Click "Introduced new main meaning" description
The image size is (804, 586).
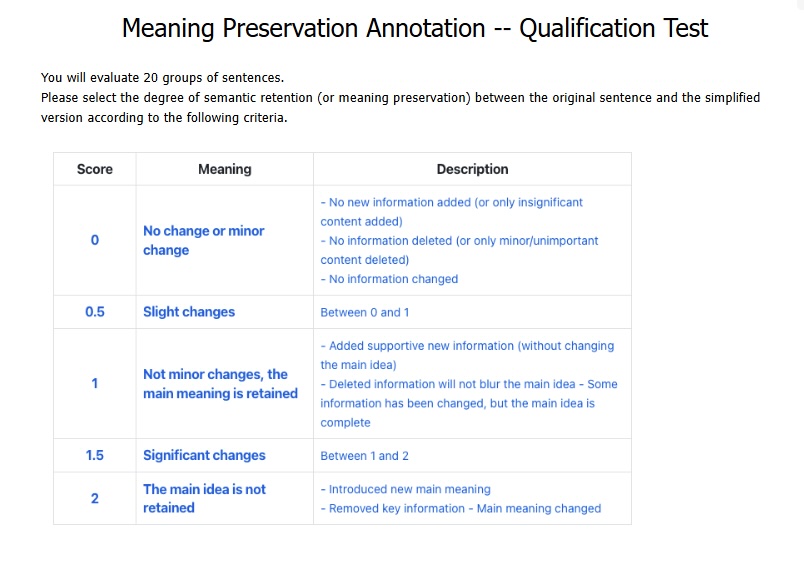click(410, 489)
